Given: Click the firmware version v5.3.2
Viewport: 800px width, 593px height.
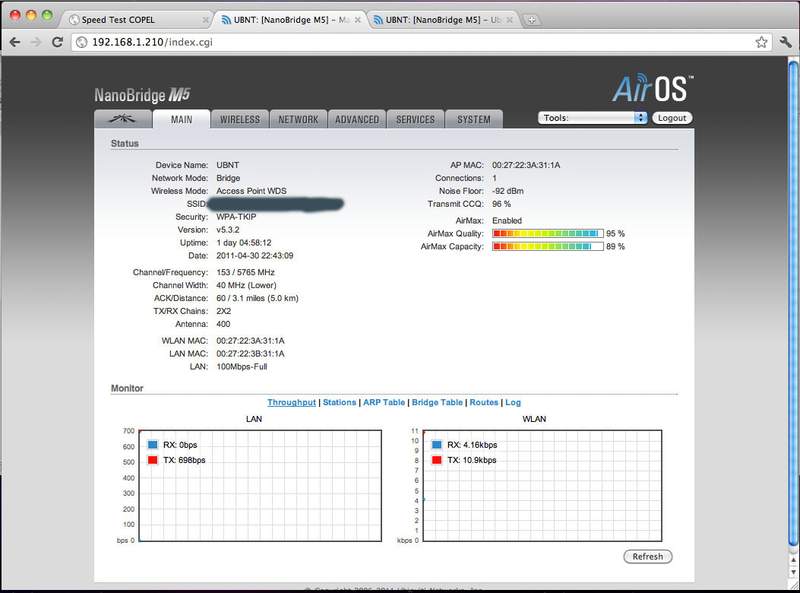Looking at the screenshot, I should click(228, 230).
